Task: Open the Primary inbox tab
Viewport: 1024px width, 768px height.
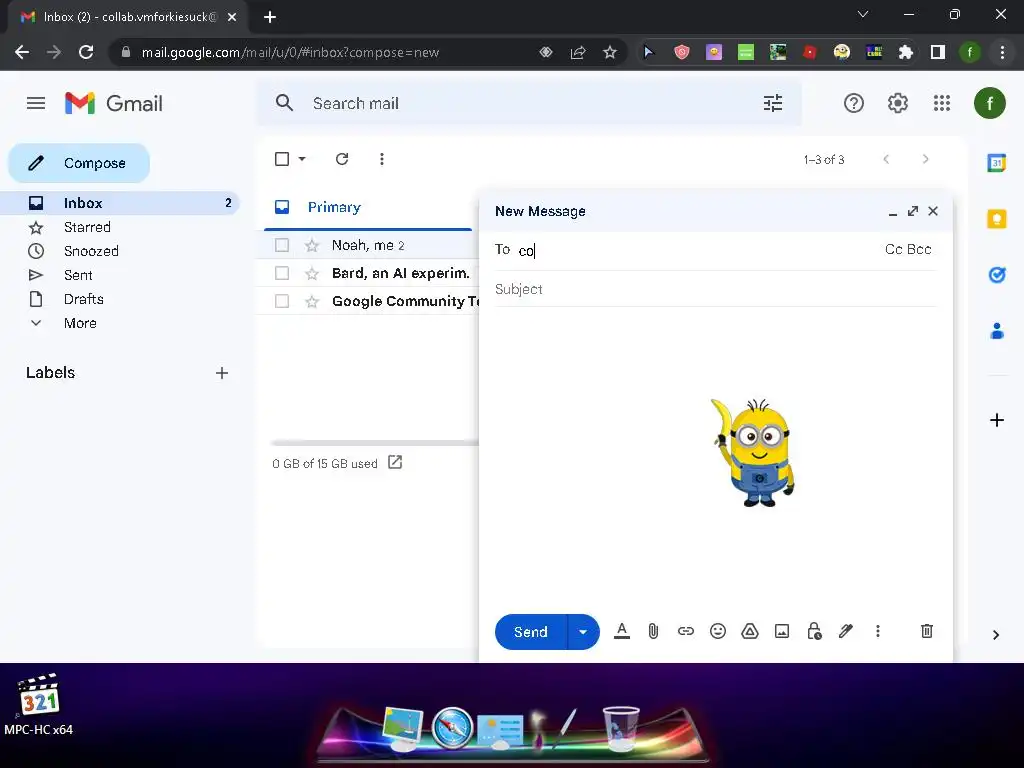Action: coord(368,208)
